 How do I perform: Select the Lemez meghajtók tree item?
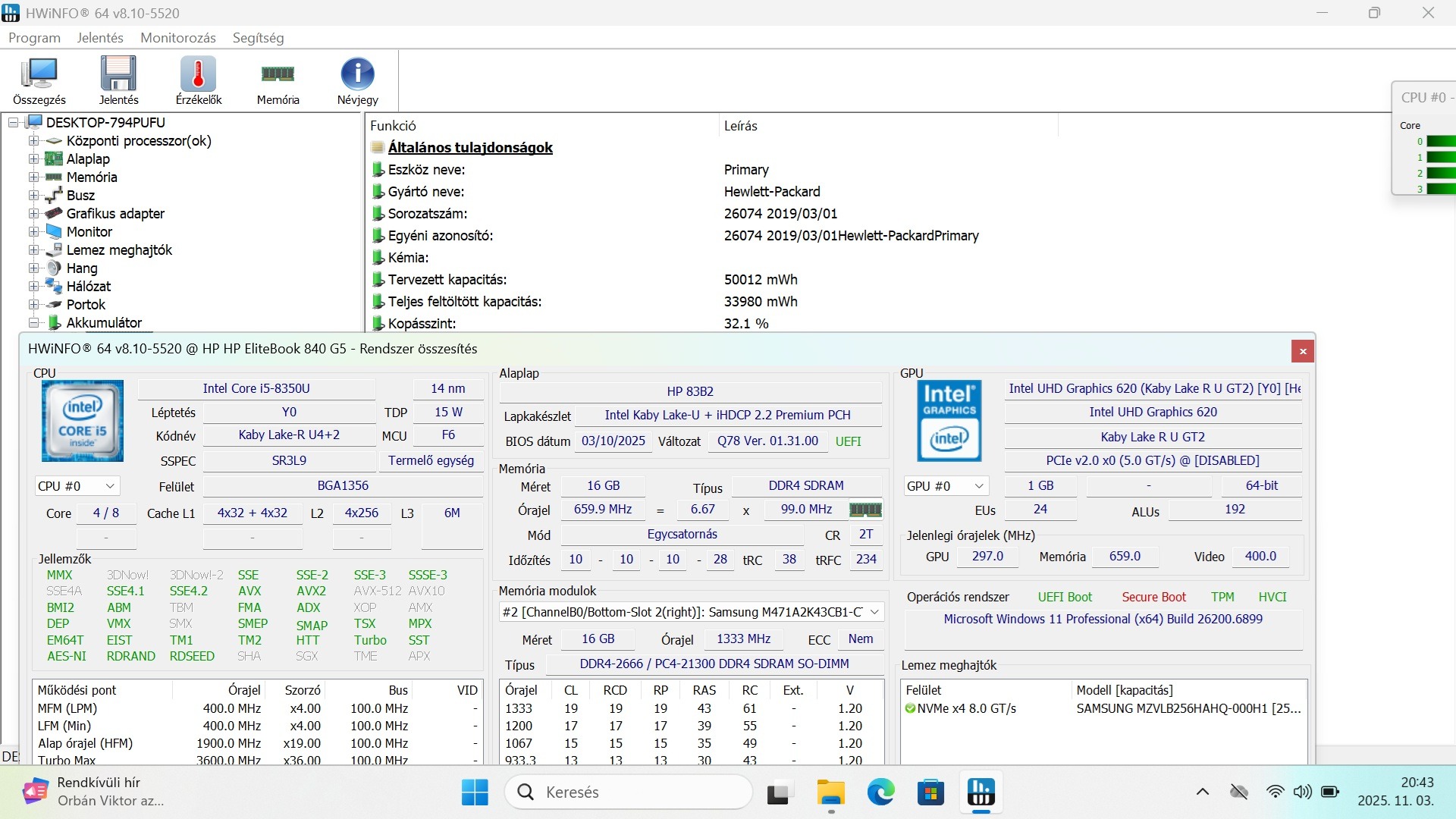point(119,250)
